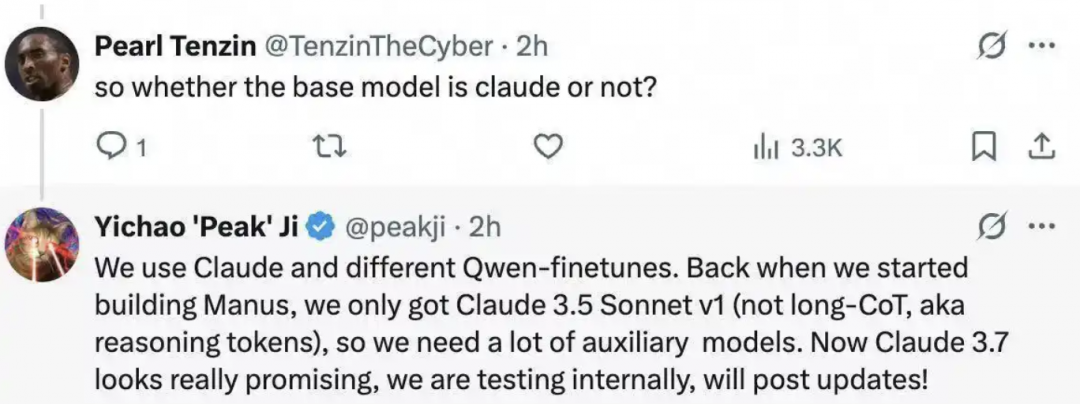Click the Grok icon on Yichao's reply
Screen dimensions: 1080x404
point(991,227)
